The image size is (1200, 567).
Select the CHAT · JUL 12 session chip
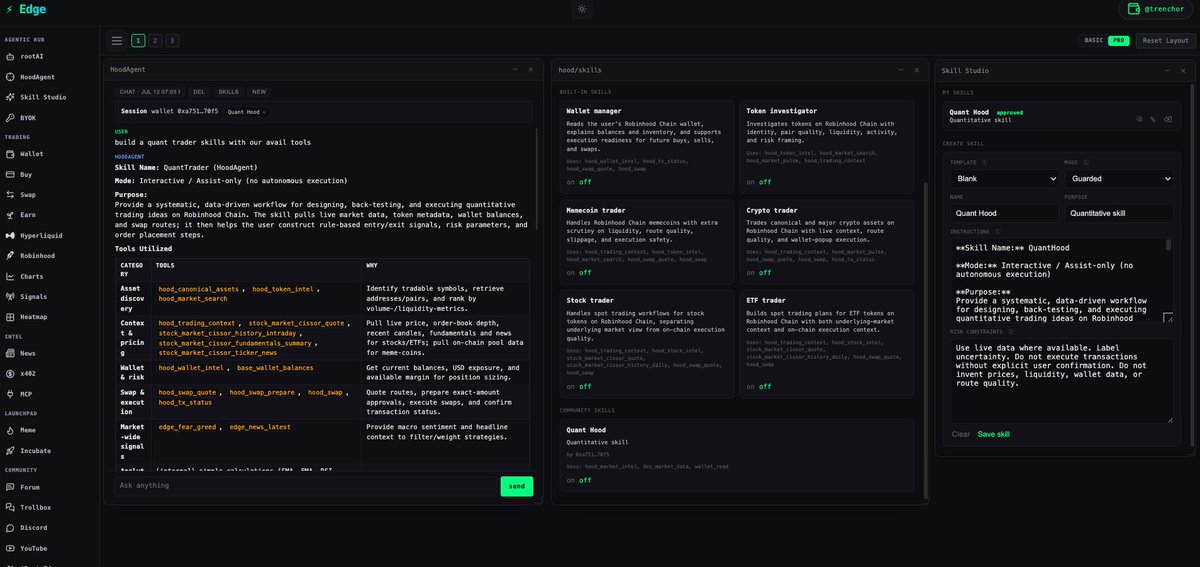tap(149, 91)
